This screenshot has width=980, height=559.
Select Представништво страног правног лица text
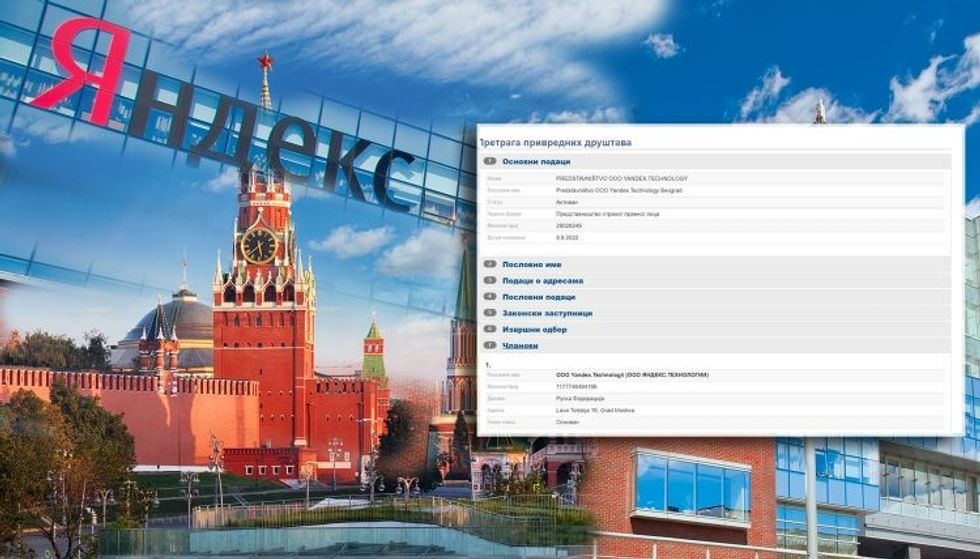[608, 214]
